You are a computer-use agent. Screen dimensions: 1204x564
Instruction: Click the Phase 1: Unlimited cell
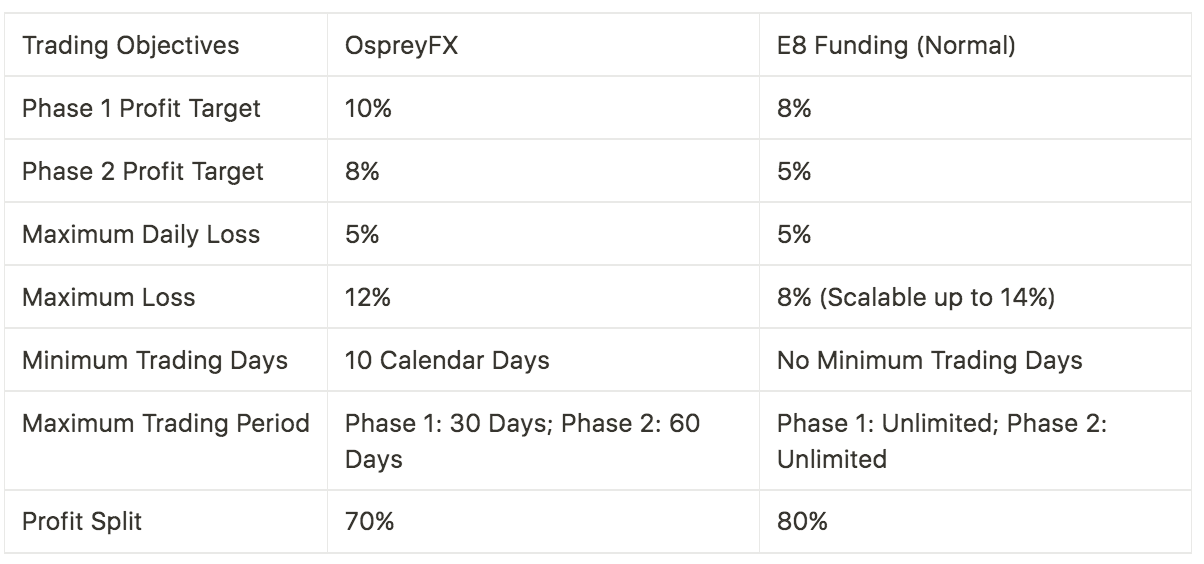[975, 441]
